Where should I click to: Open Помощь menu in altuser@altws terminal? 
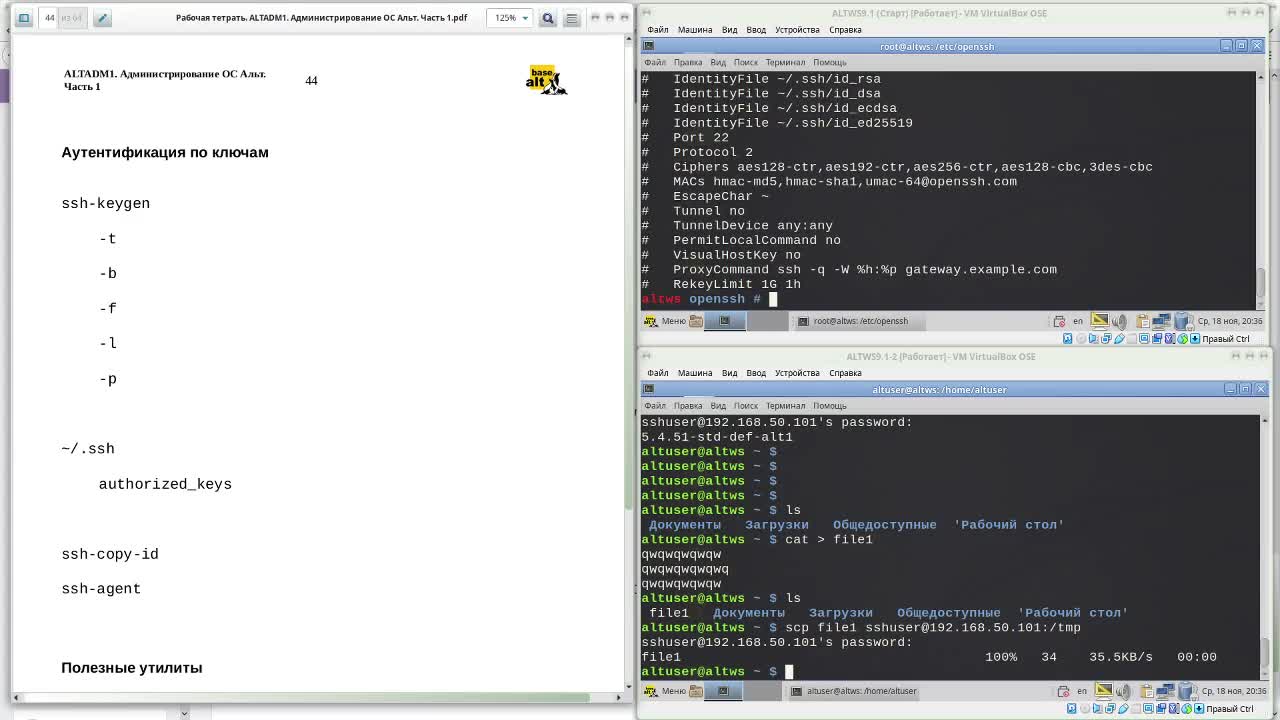[x=829, y=405]
